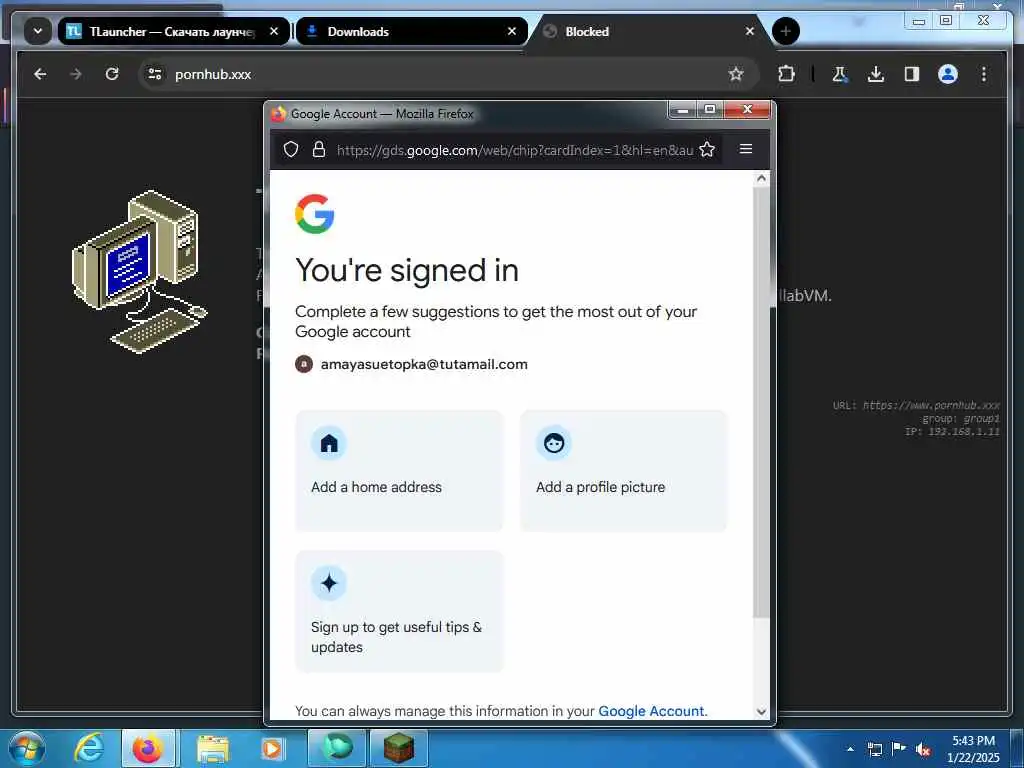Click account email amayasuetopka@tutamail.com
The image size is (1024, 768).
point(424,364)
